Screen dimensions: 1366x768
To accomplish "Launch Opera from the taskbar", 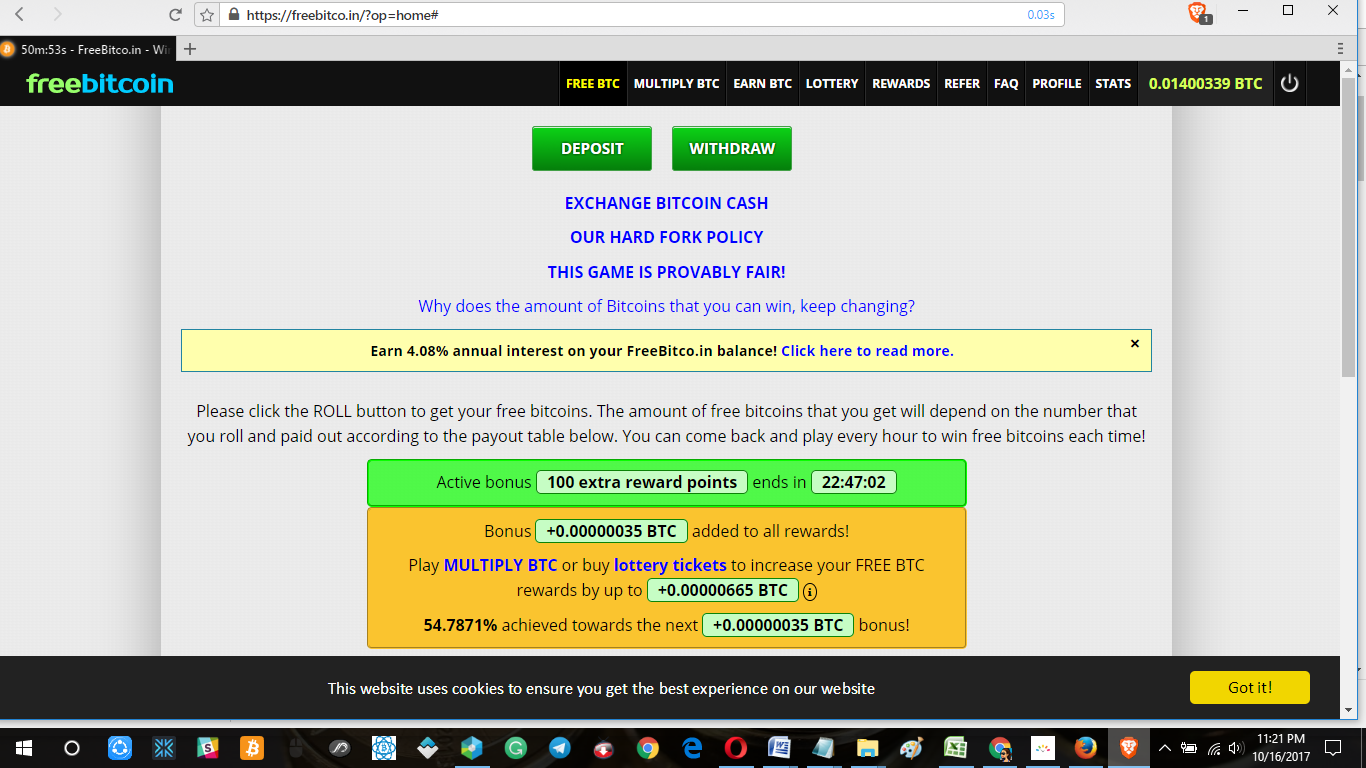I will 735,748.
